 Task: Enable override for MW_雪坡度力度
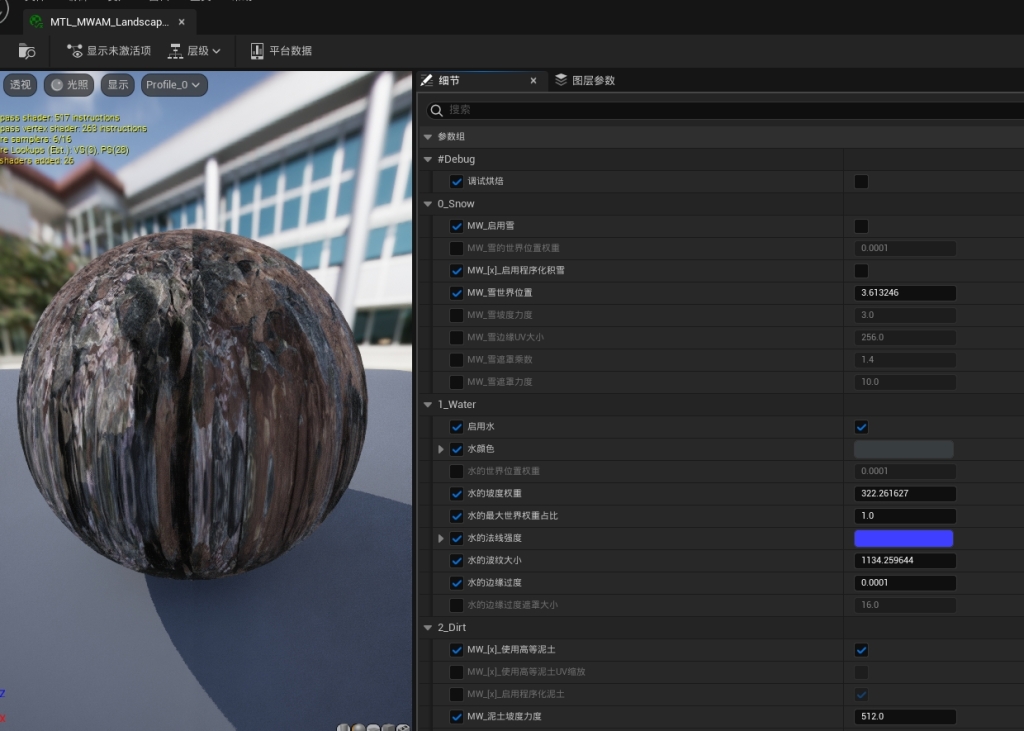(456, 315)
